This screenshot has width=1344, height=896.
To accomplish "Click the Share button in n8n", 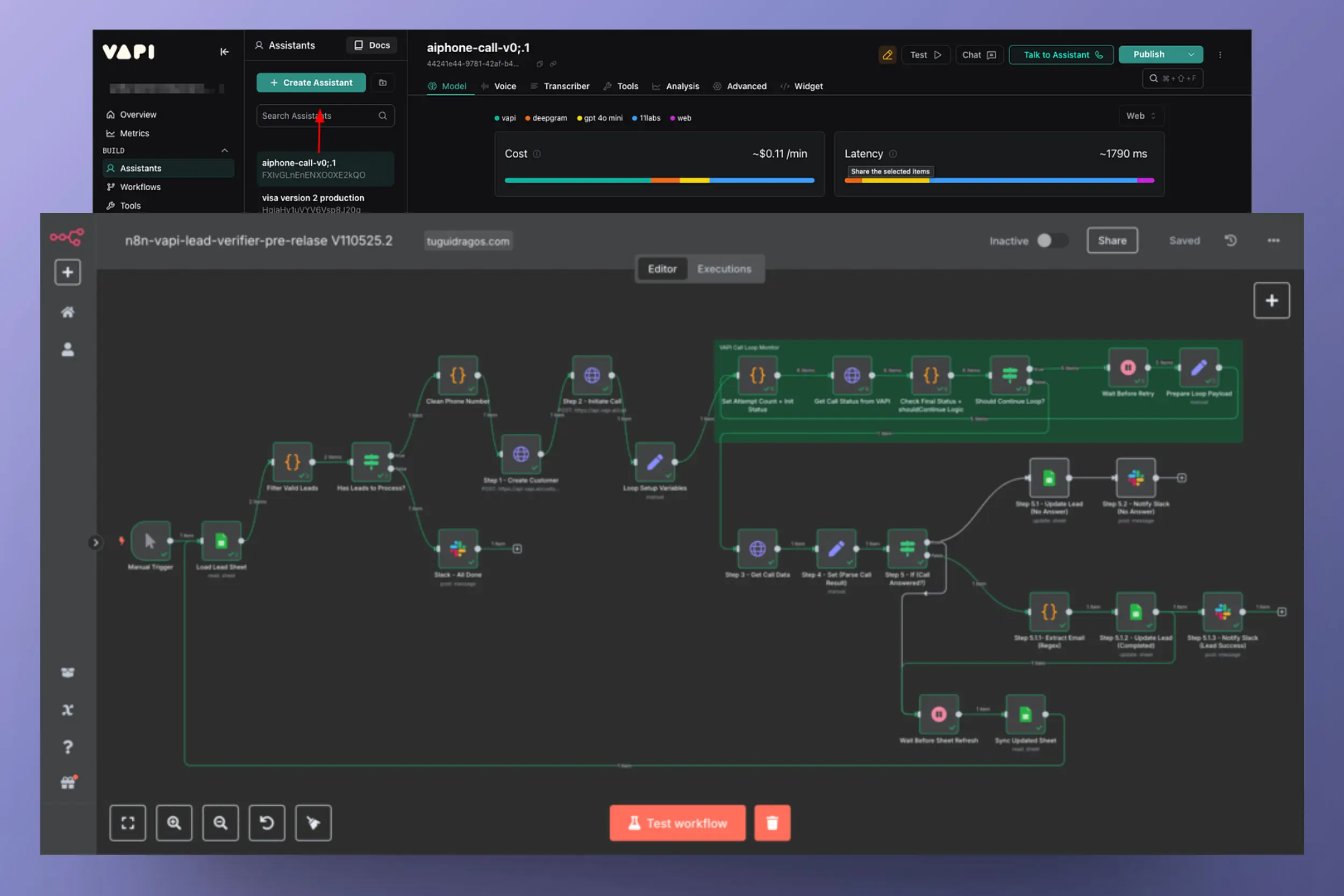I will 1111,241.
